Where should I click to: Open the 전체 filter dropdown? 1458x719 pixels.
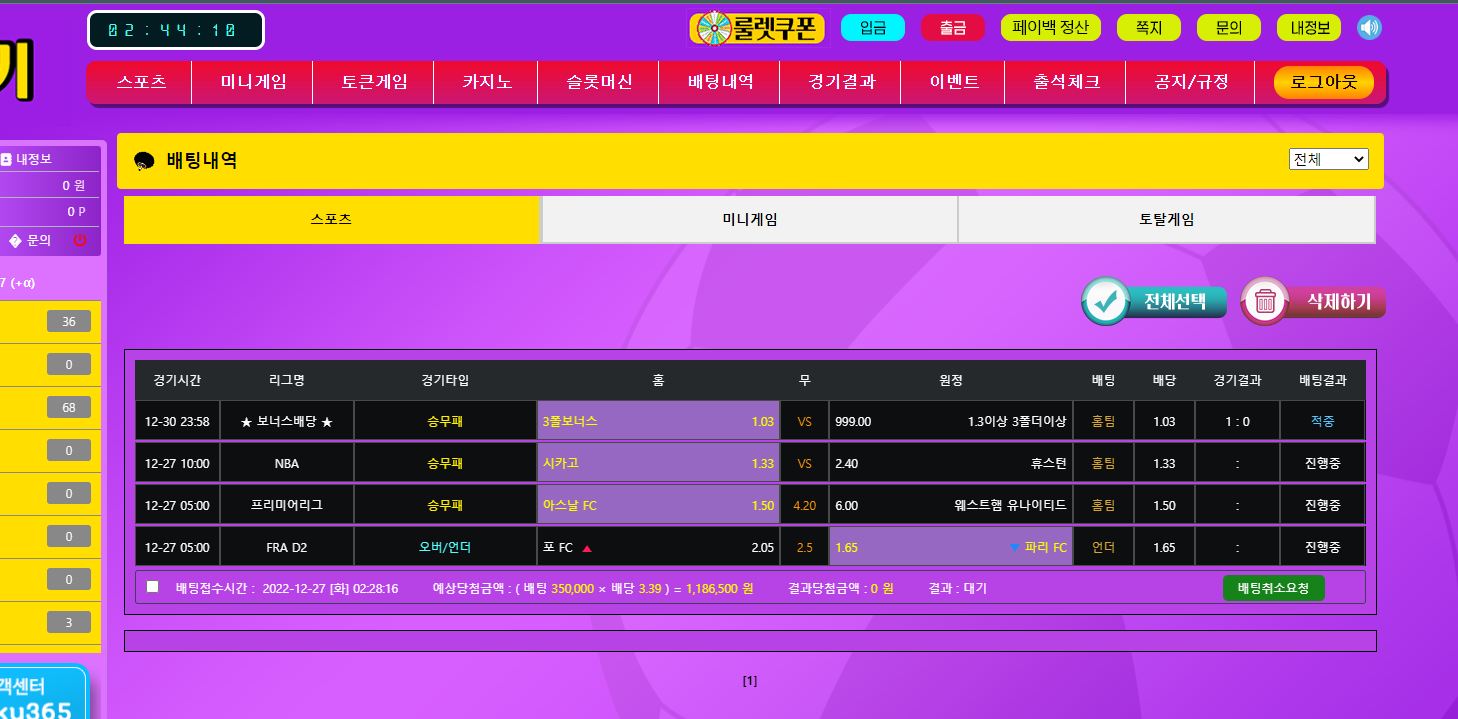(x=1328, y=159)
